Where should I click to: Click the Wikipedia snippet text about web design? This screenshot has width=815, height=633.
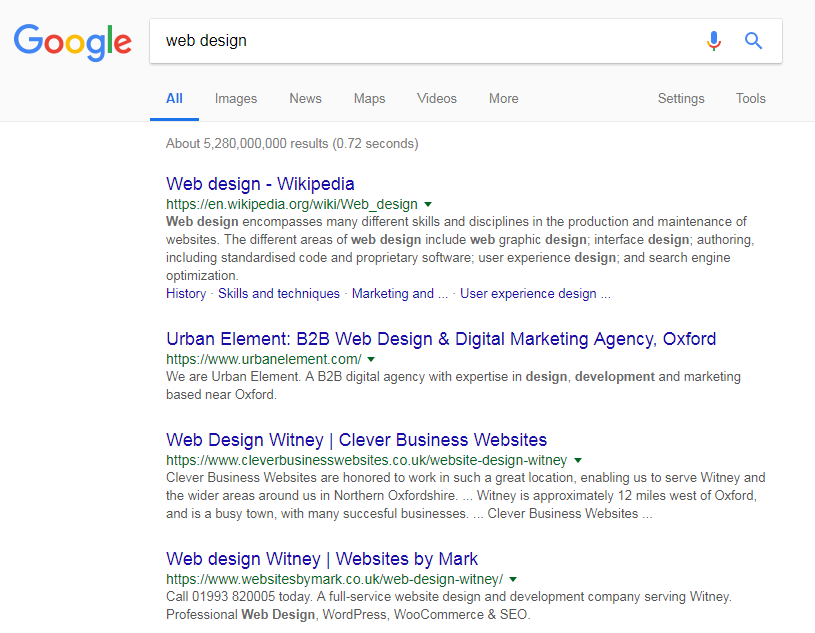coord(460,248)
